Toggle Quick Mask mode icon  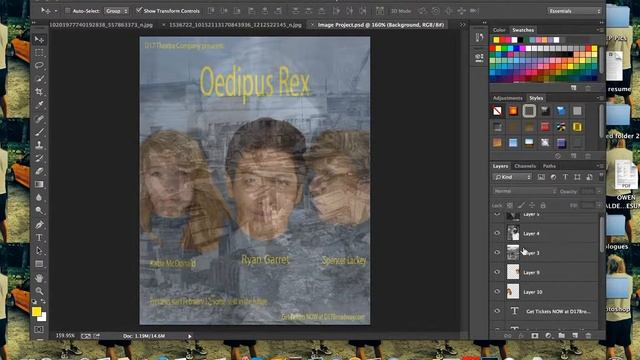coord(39,329)
